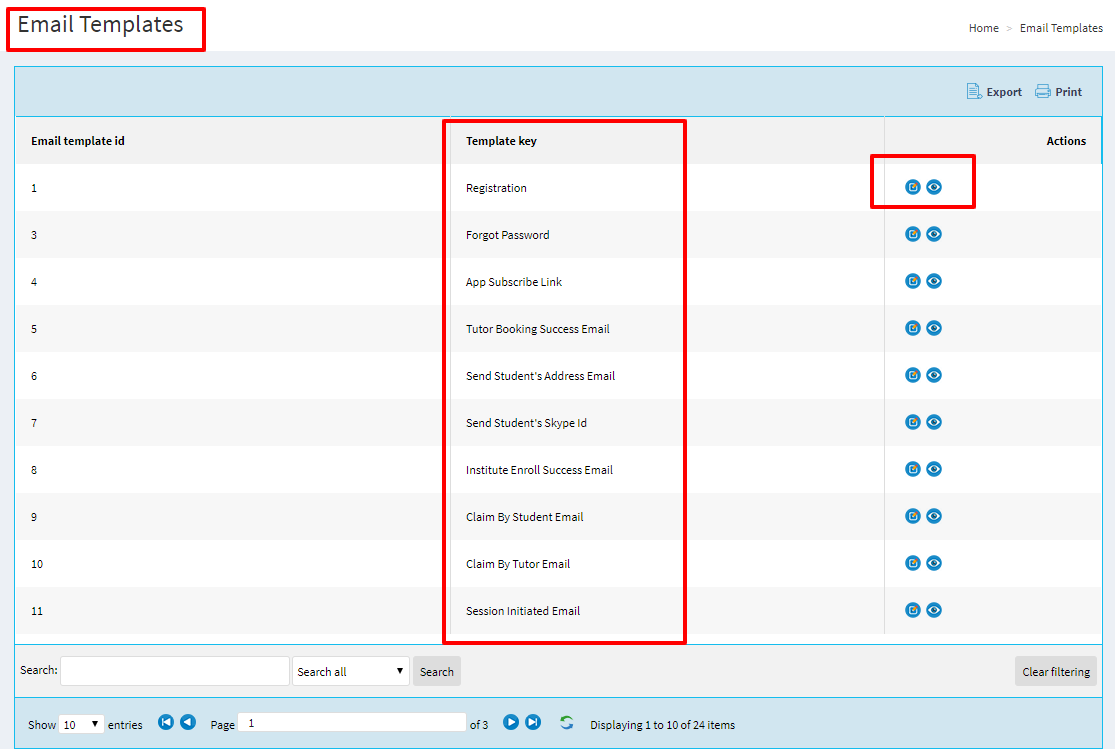
Task: Open the Search all column dropdown
Action: 351,671
